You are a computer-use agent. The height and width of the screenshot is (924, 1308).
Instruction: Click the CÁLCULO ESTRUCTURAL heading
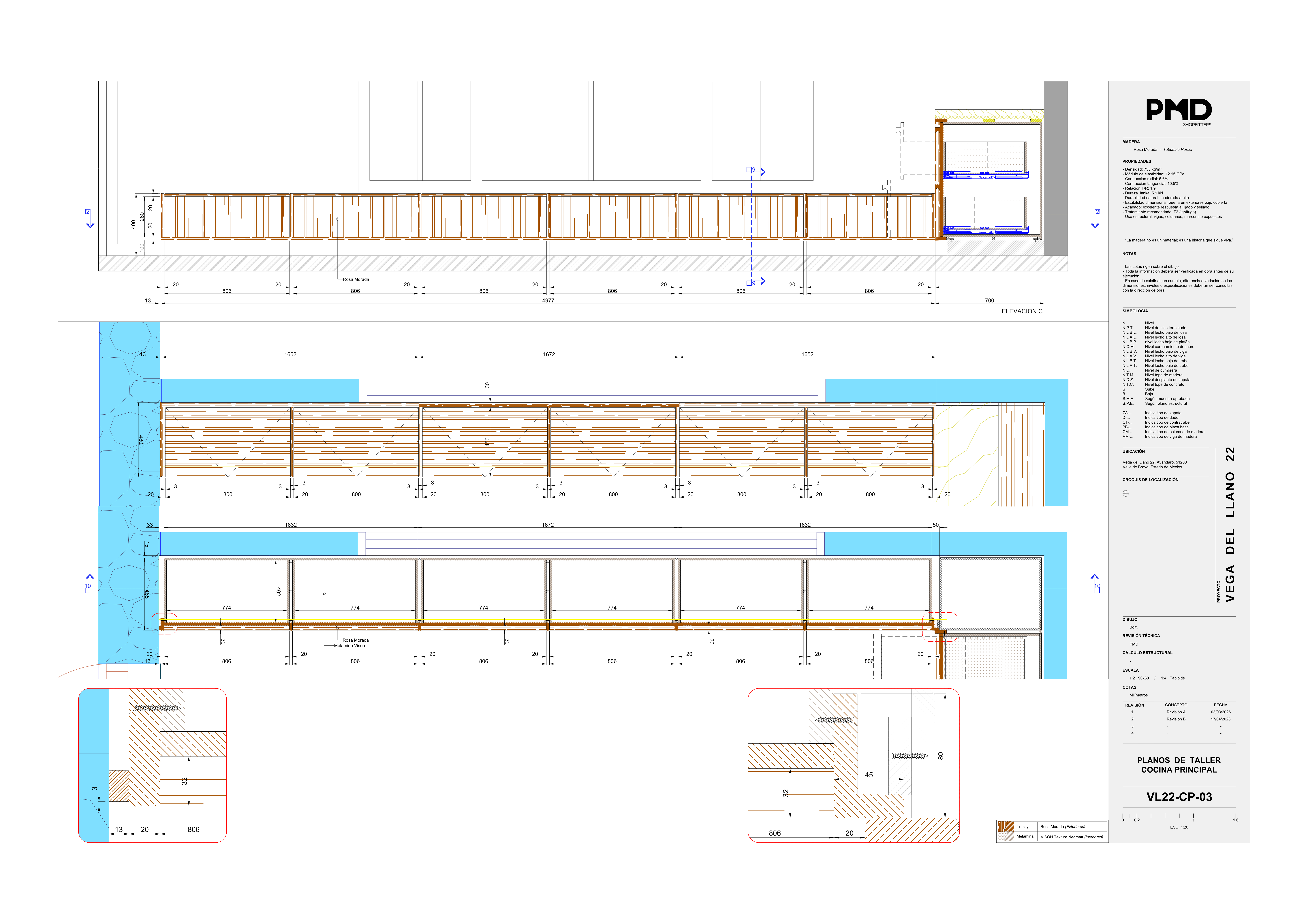click(1147, 653)
